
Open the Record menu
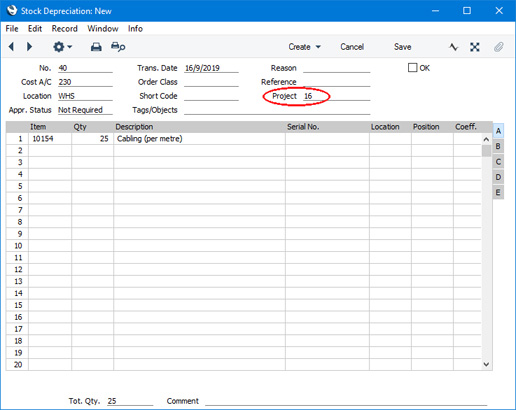64,29
